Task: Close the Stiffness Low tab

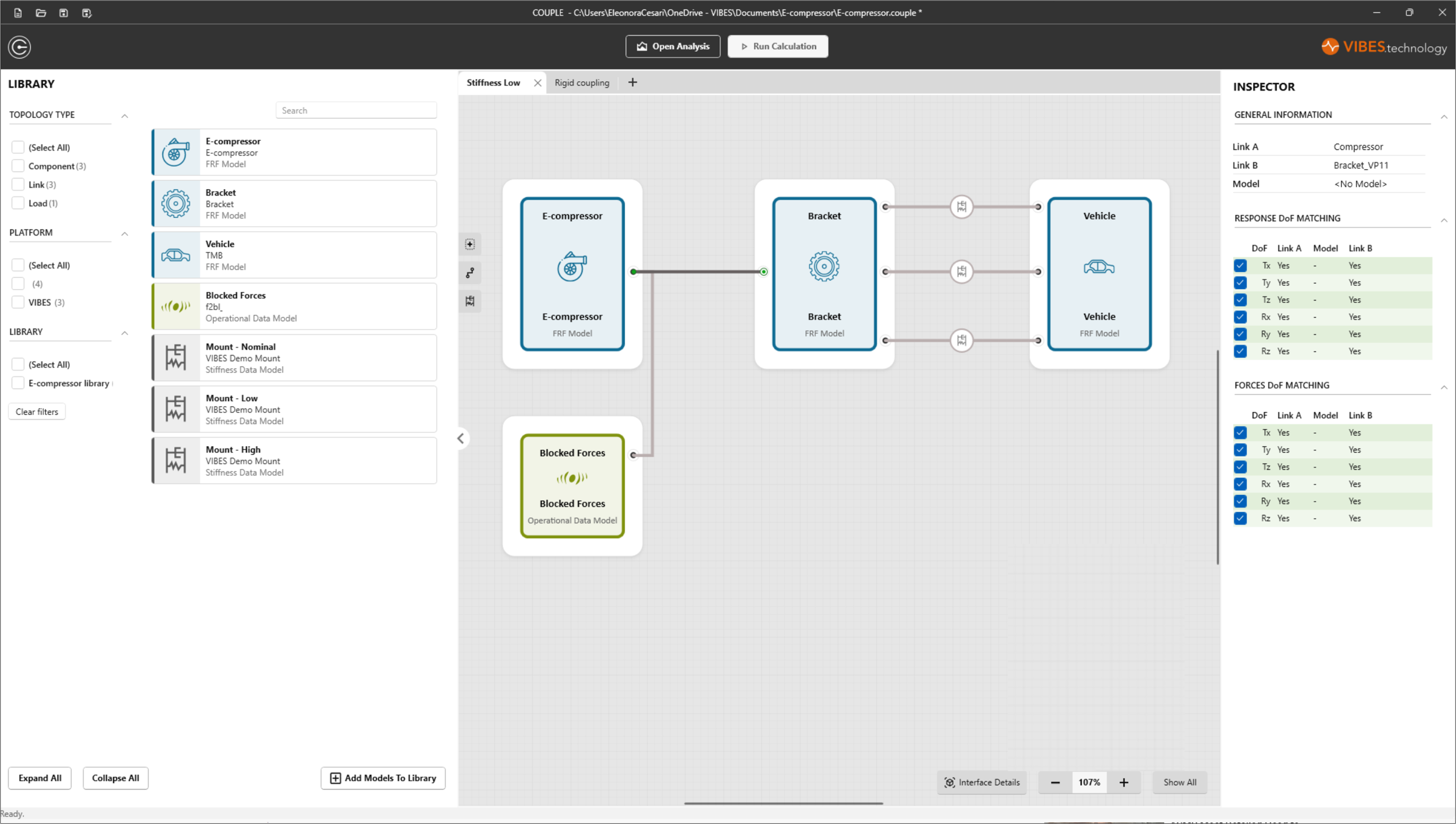Action: (537, 83)
